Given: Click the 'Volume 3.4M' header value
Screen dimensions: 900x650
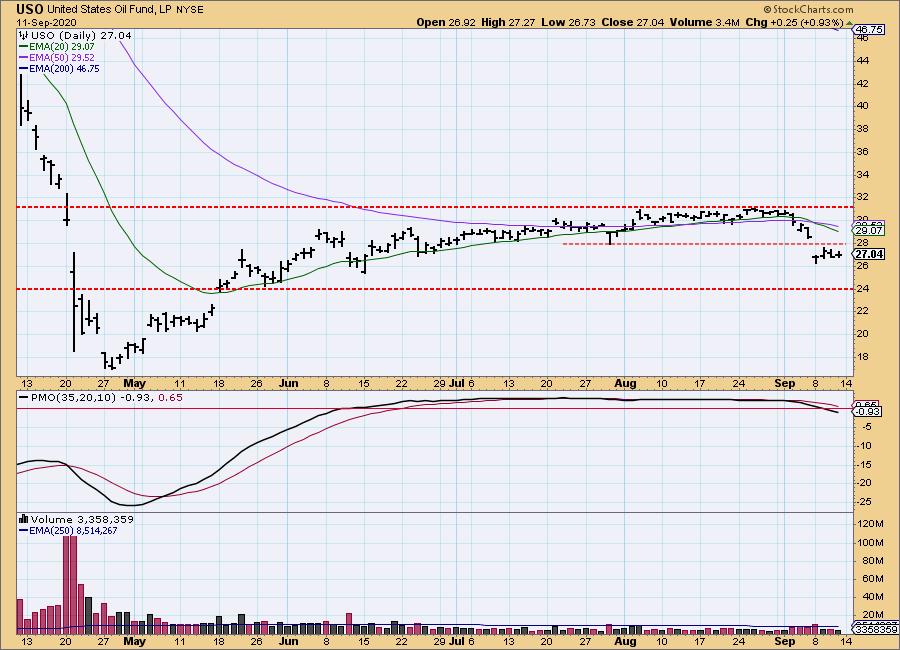Looking at the screenshot, I should pyautogui.click(x=704, y=22).
